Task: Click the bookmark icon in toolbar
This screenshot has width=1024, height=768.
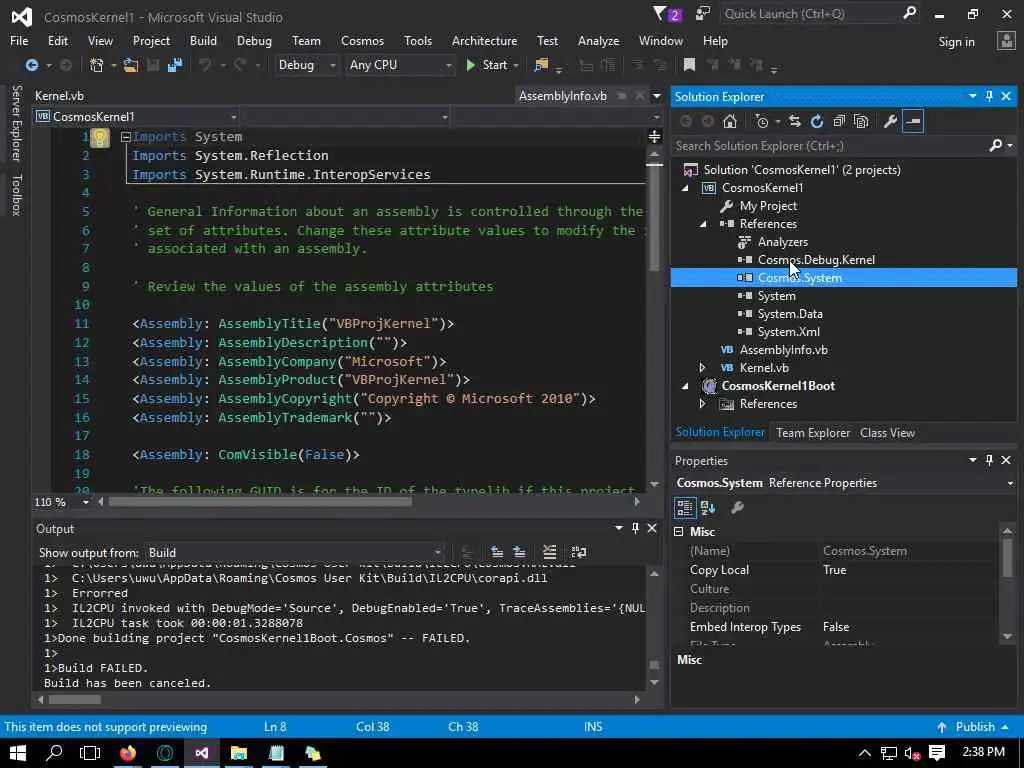Action: pyautogui.click(x=689, y=65)
